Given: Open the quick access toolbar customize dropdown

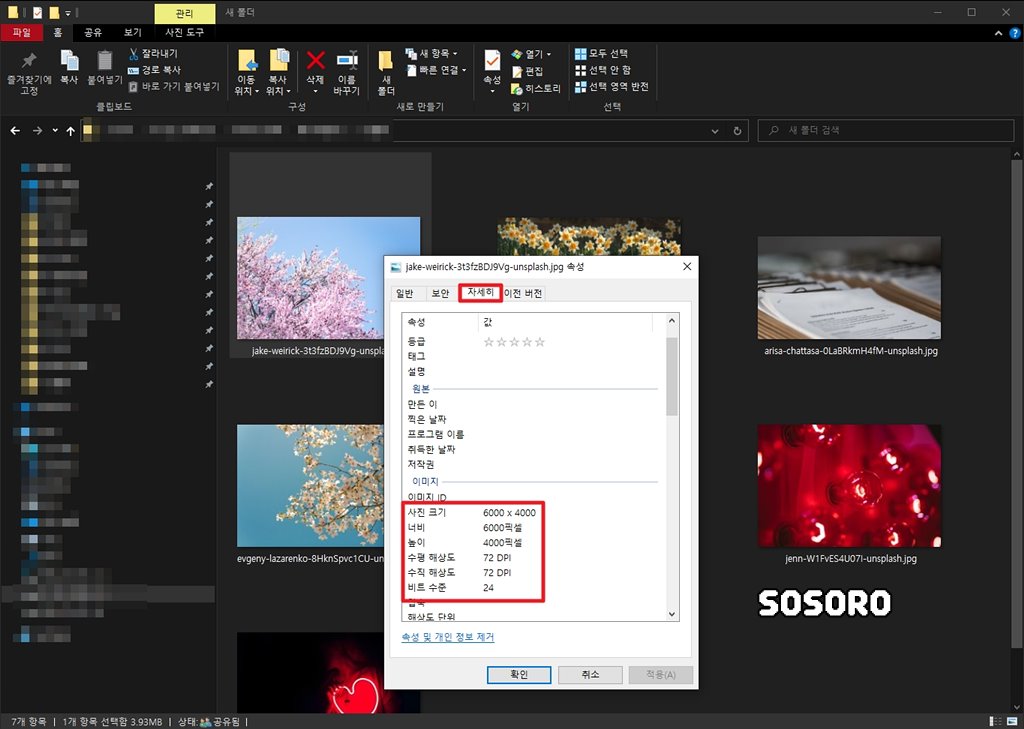Looking at the screenshot, I should [68, 13].
